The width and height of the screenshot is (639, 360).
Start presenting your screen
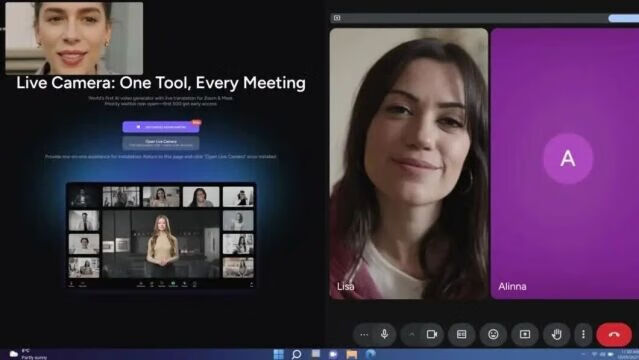coord(525,334)
